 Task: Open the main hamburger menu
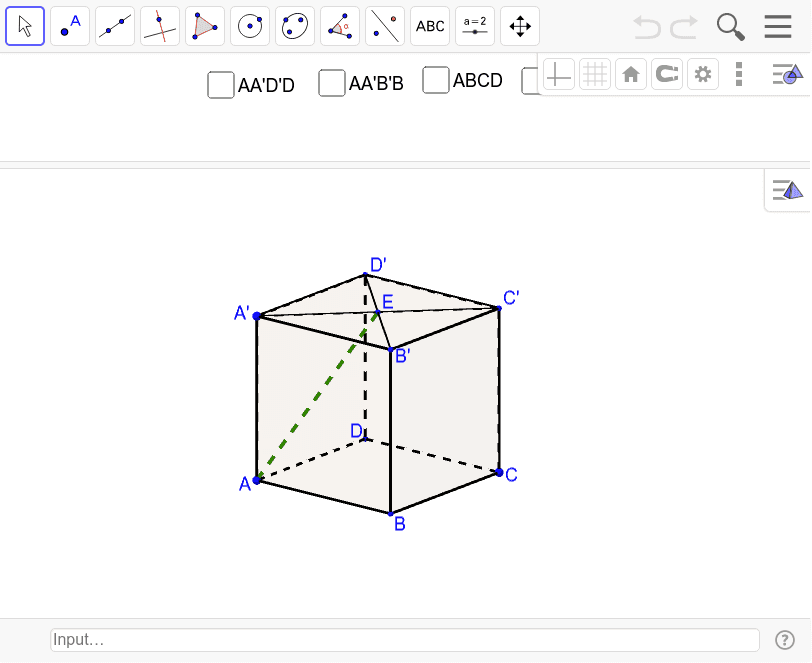tap(778, 26)
